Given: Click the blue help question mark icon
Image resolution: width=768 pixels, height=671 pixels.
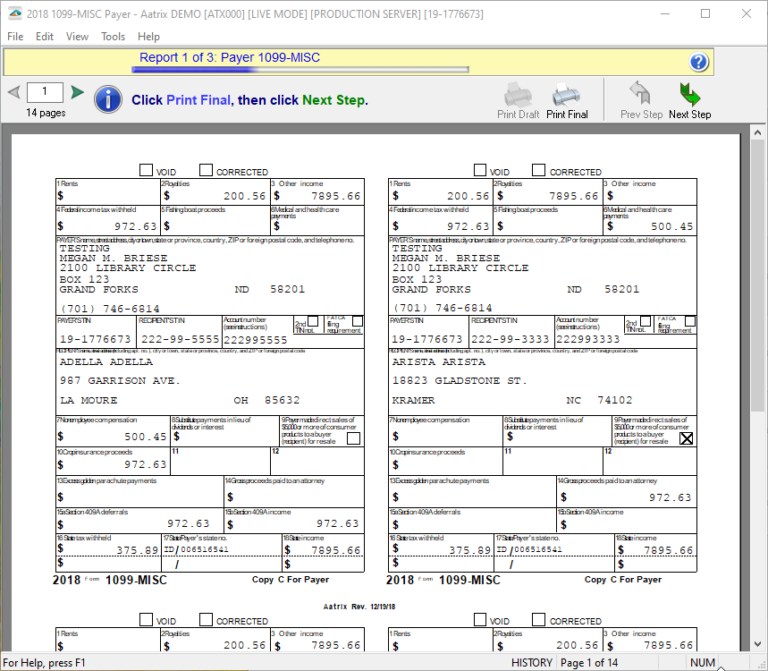Looking at the screenshot, I should tap(699, 62).
